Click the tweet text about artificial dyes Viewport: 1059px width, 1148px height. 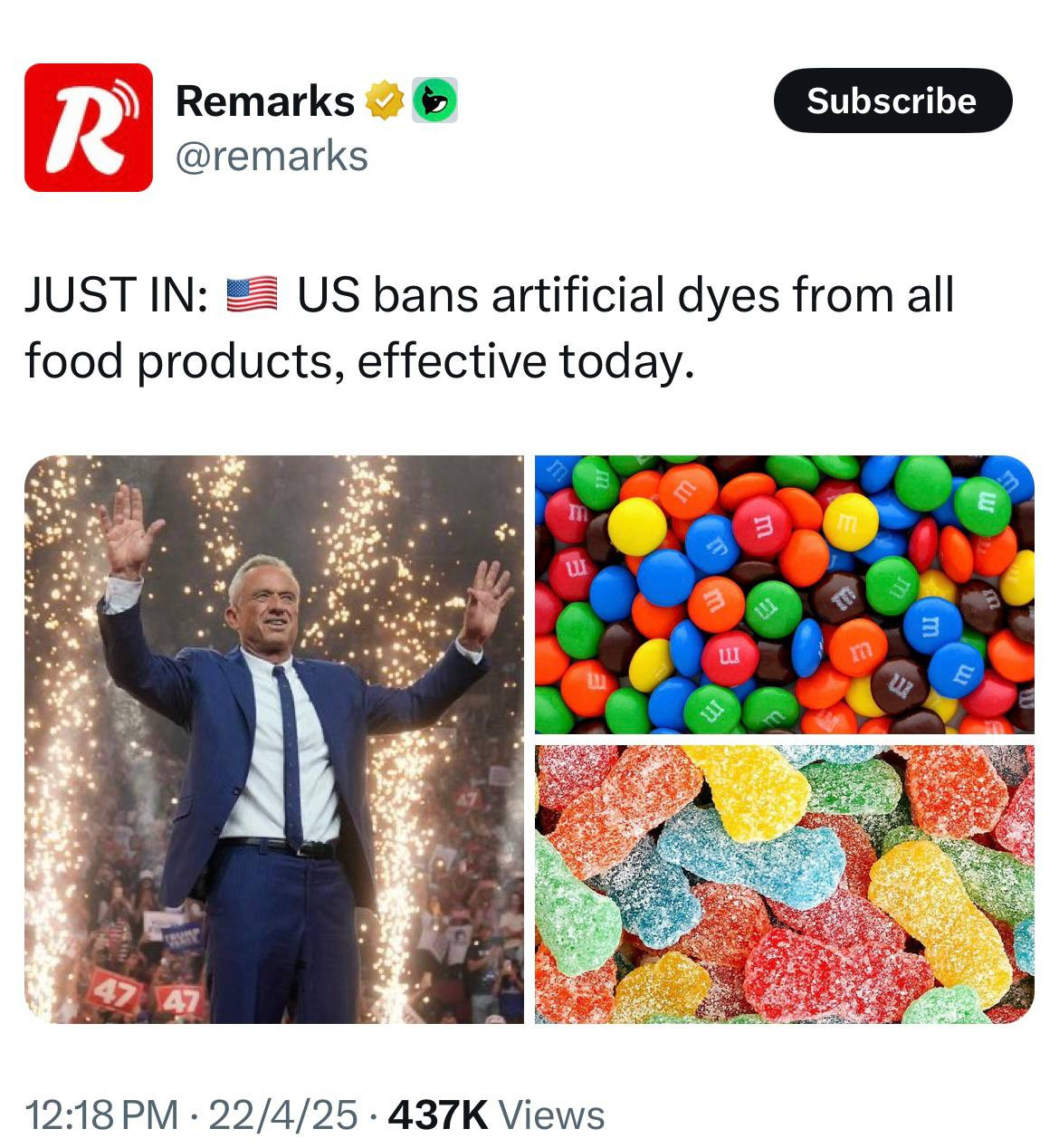coord(489,328)
